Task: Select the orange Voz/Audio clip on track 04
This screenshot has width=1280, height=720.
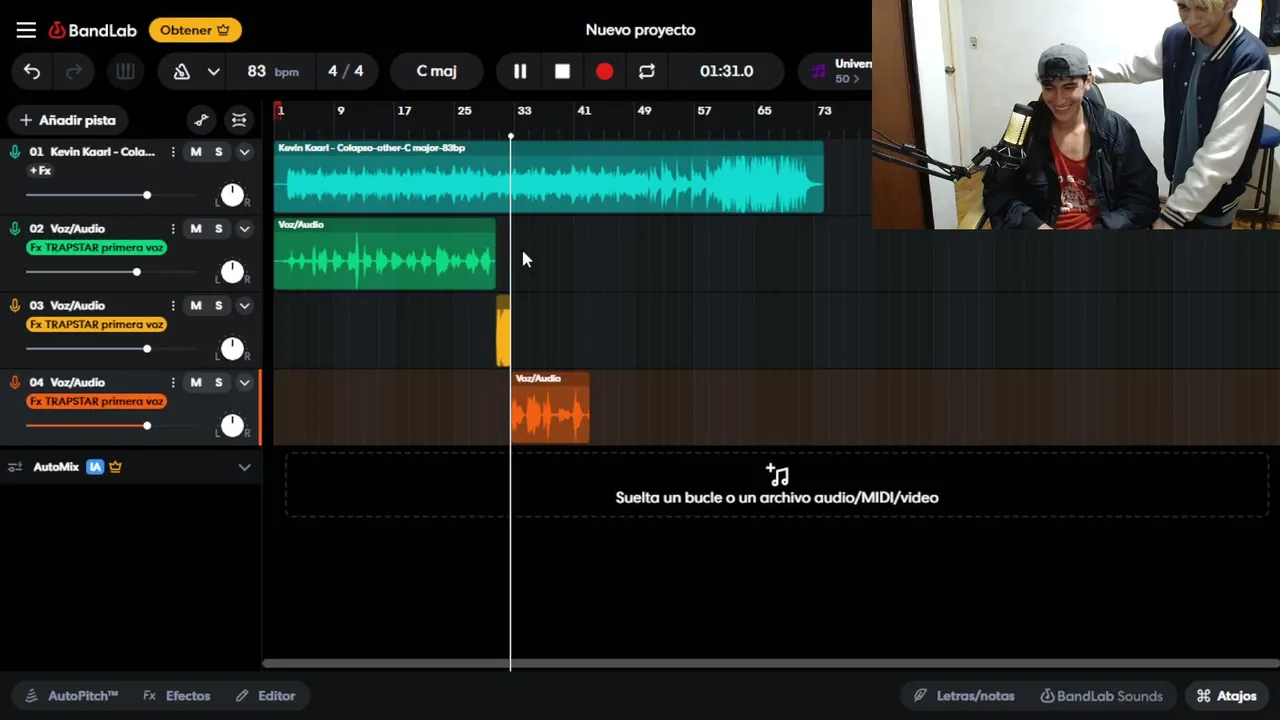Action: pos(550,408)
